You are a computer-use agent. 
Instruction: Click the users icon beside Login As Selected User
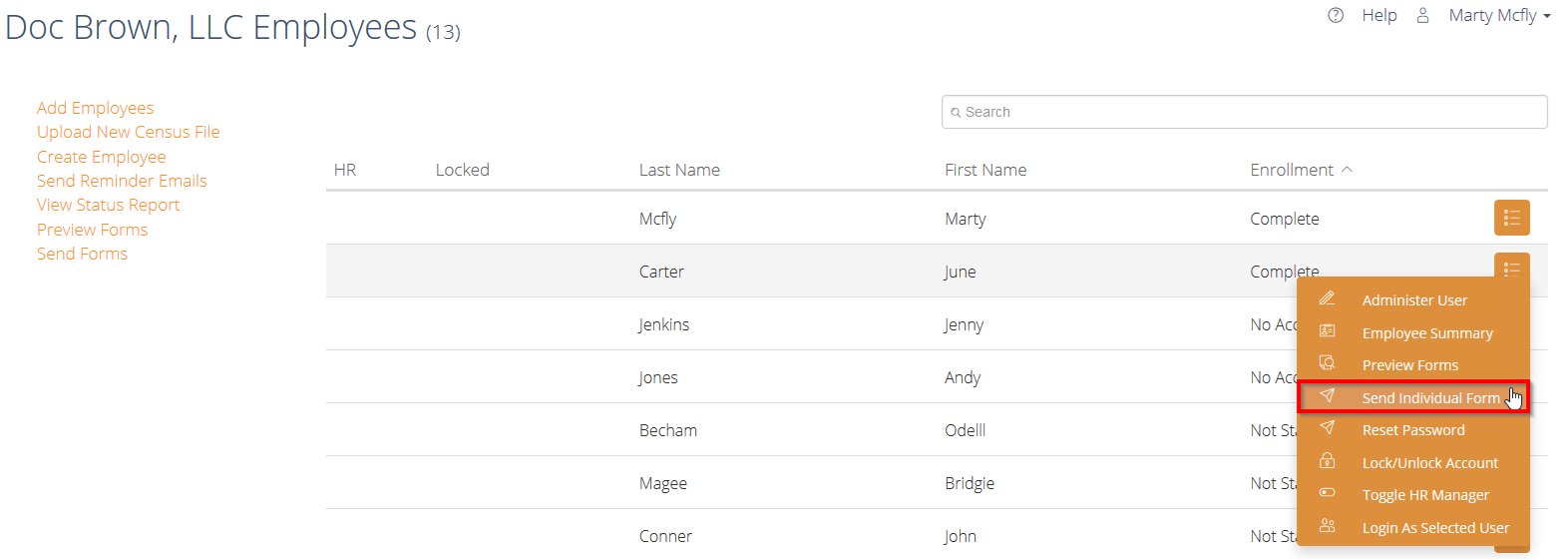(1327, 526)
